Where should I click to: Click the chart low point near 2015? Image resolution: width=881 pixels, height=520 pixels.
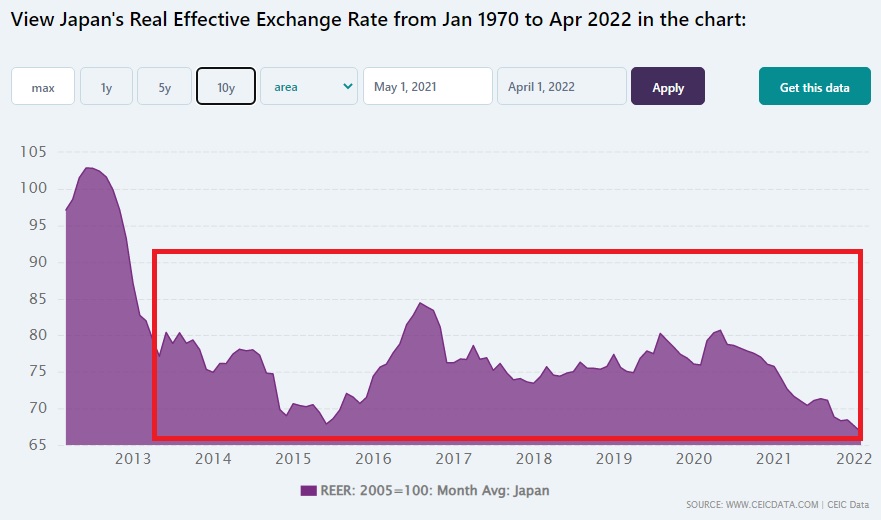(x=326, y=423)
